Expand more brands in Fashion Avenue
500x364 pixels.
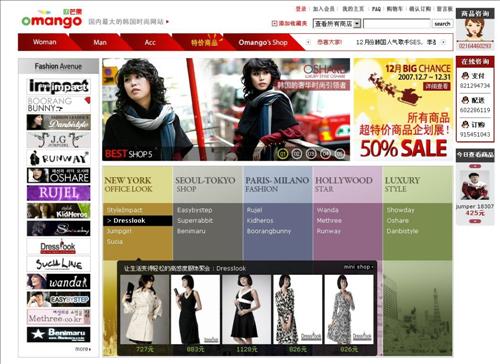pyautogui.click(x=83, y=349)
